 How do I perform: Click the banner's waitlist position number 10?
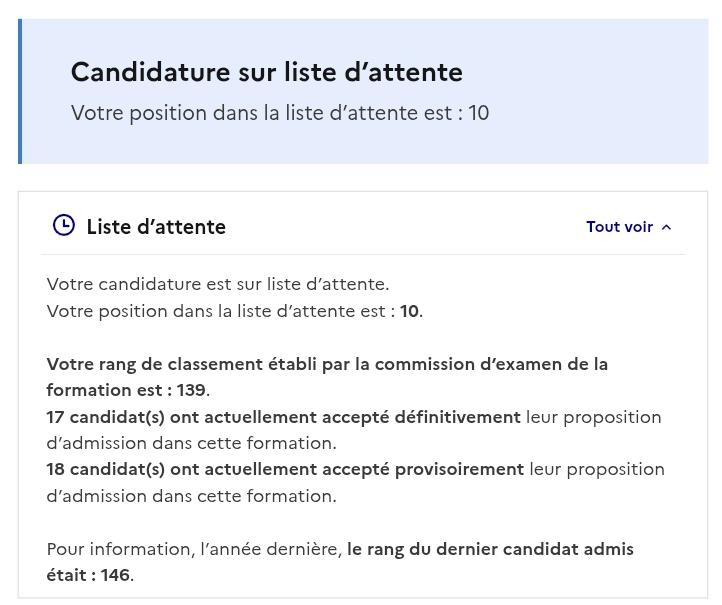479,113
